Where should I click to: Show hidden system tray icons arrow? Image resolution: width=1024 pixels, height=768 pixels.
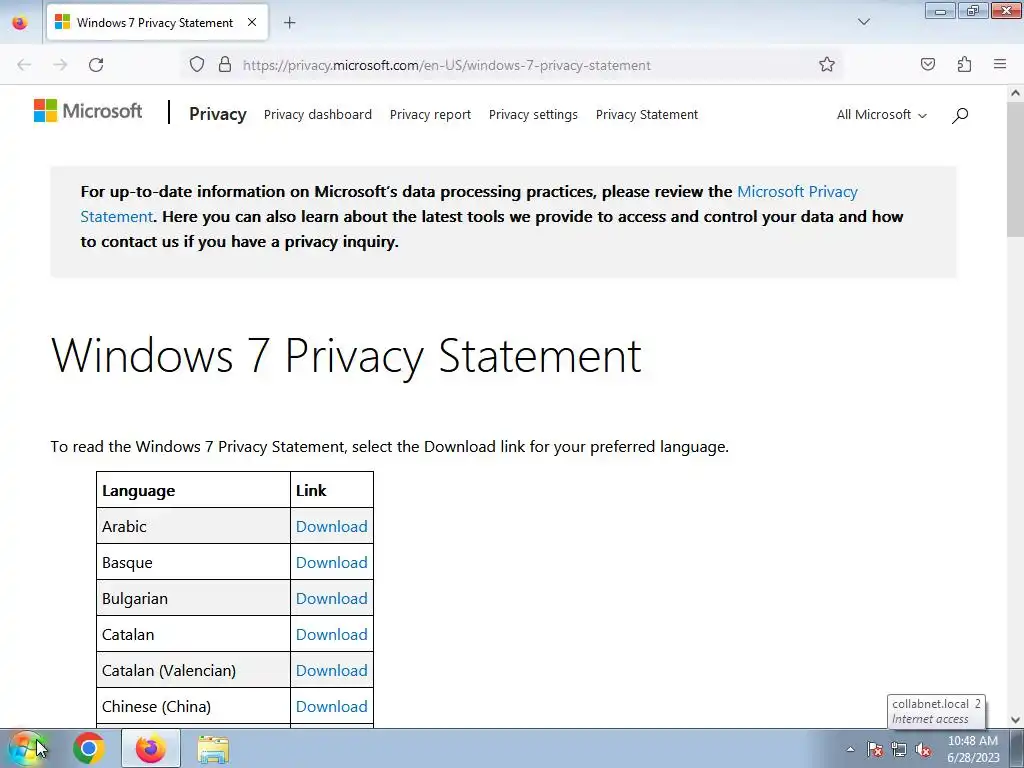tap(850, 749)
